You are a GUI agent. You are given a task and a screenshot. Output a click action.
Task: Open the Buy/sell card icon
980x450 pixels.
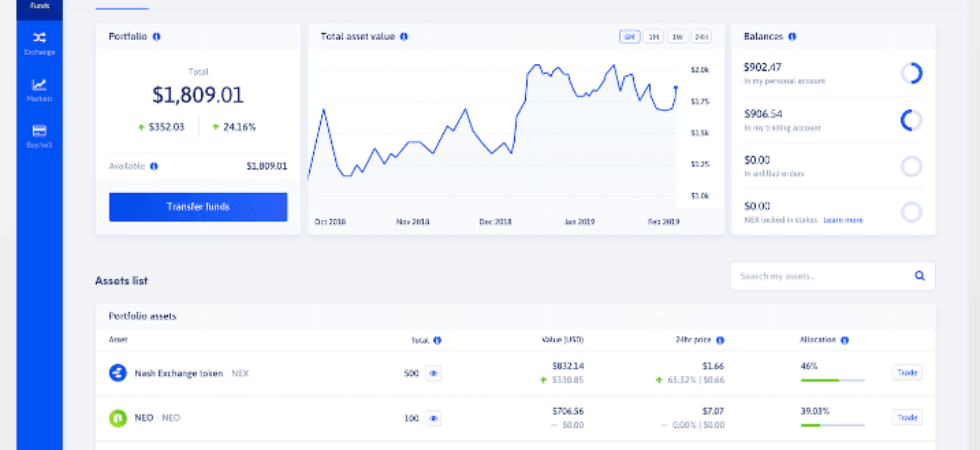(39, 131)
